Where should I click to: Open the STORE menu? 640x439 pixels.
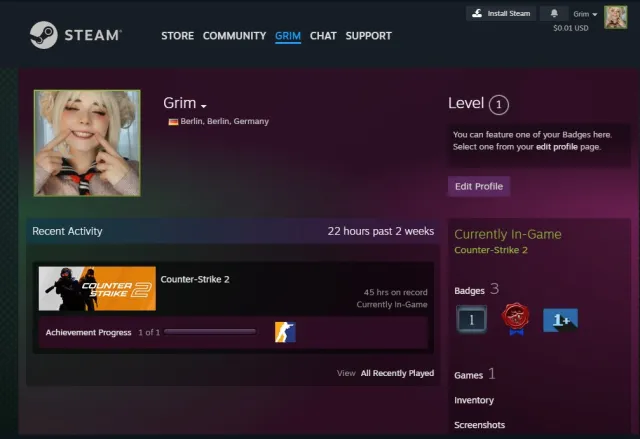coord(178,36)
